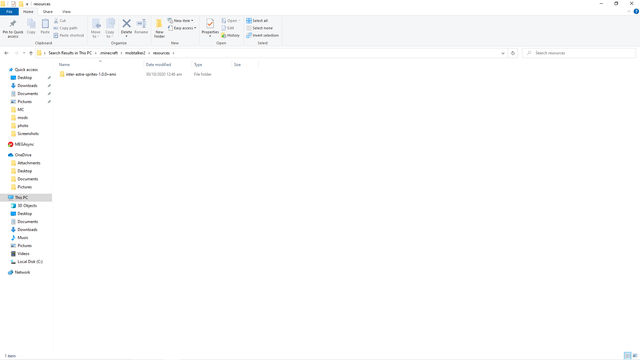Screen dimensions: 640x360
Task: Click Paste shortcut command
Action: pyautogui.click(x=69, y=35)
